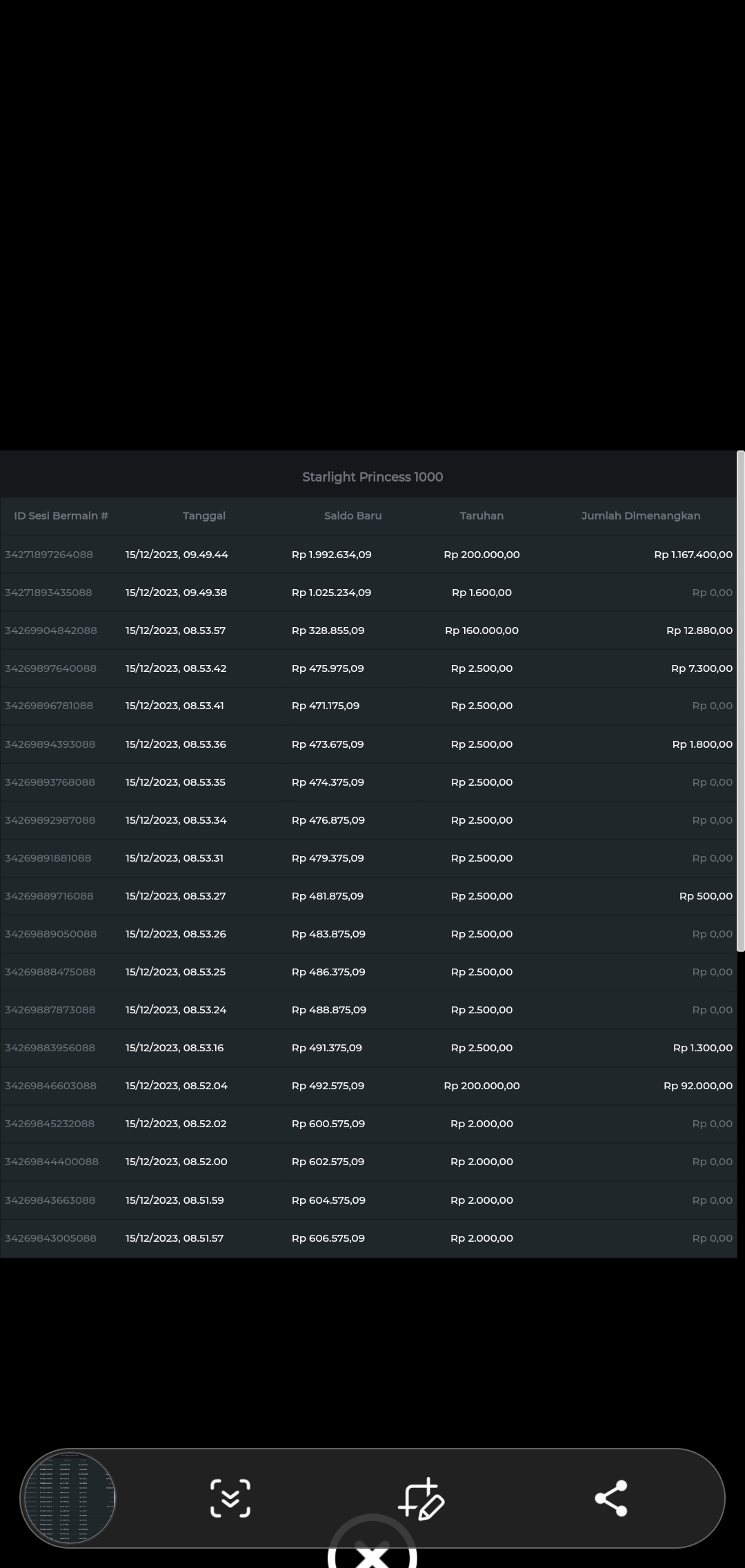
Task: Open session ID 34269846603088
Action: pyautogui.click(x=50, y=1086)
